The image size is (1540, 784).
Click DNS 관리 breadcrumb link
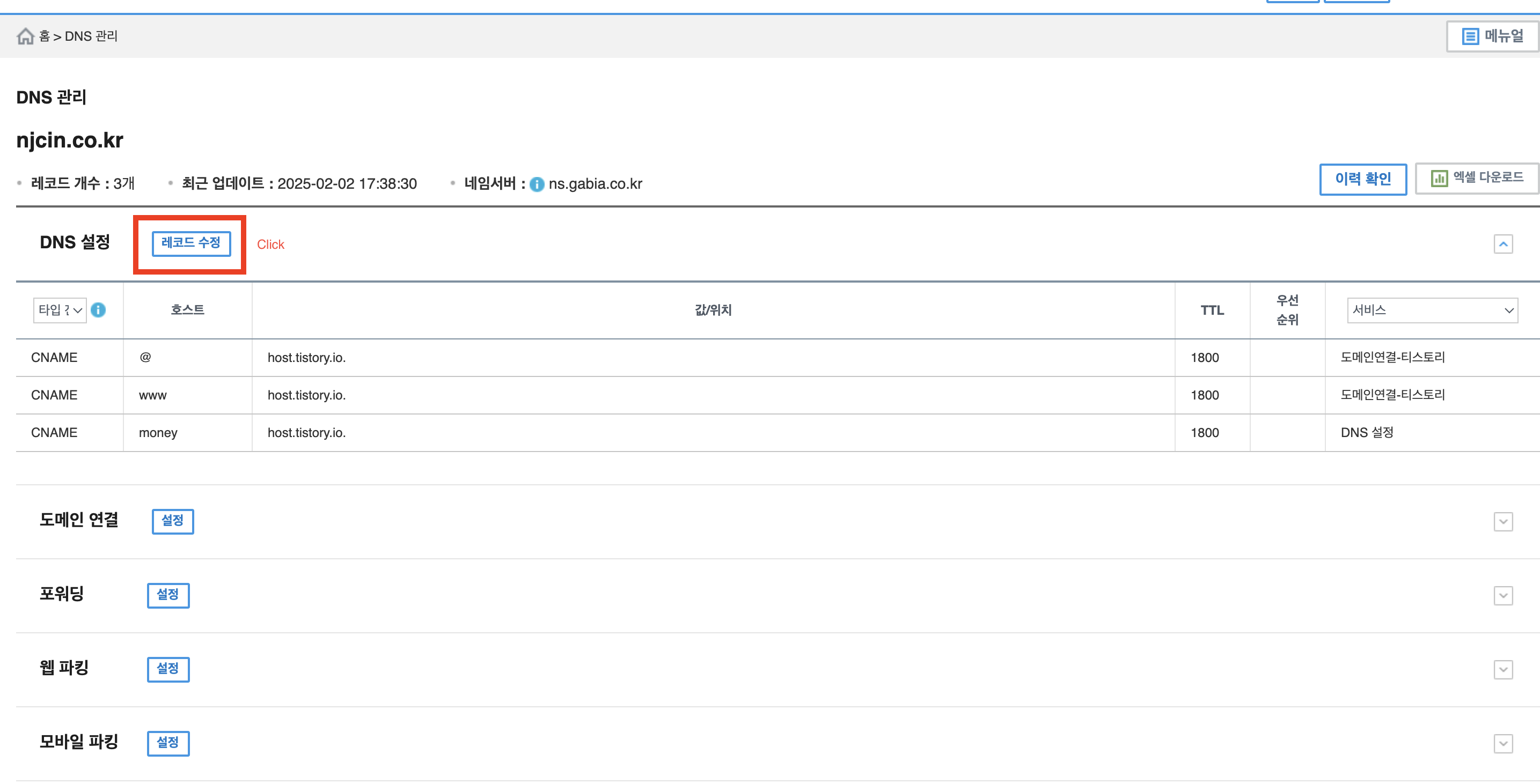(x=91, y=36)
